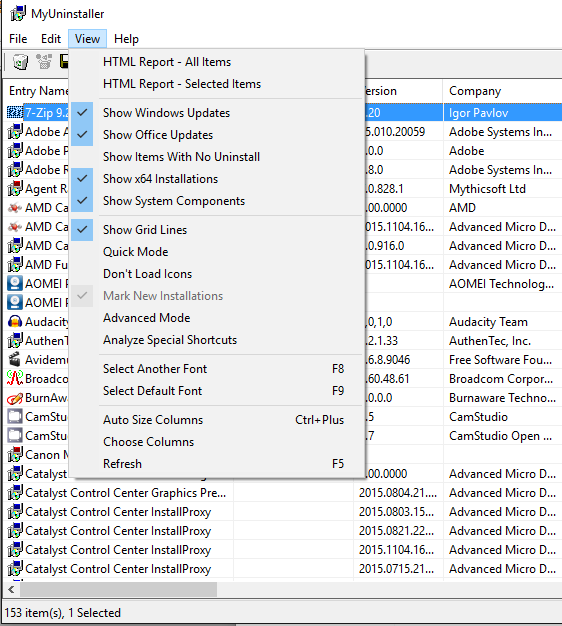562x626 pixels.
Task: Click version 2015.0821.22... cell
Action: 398,531
